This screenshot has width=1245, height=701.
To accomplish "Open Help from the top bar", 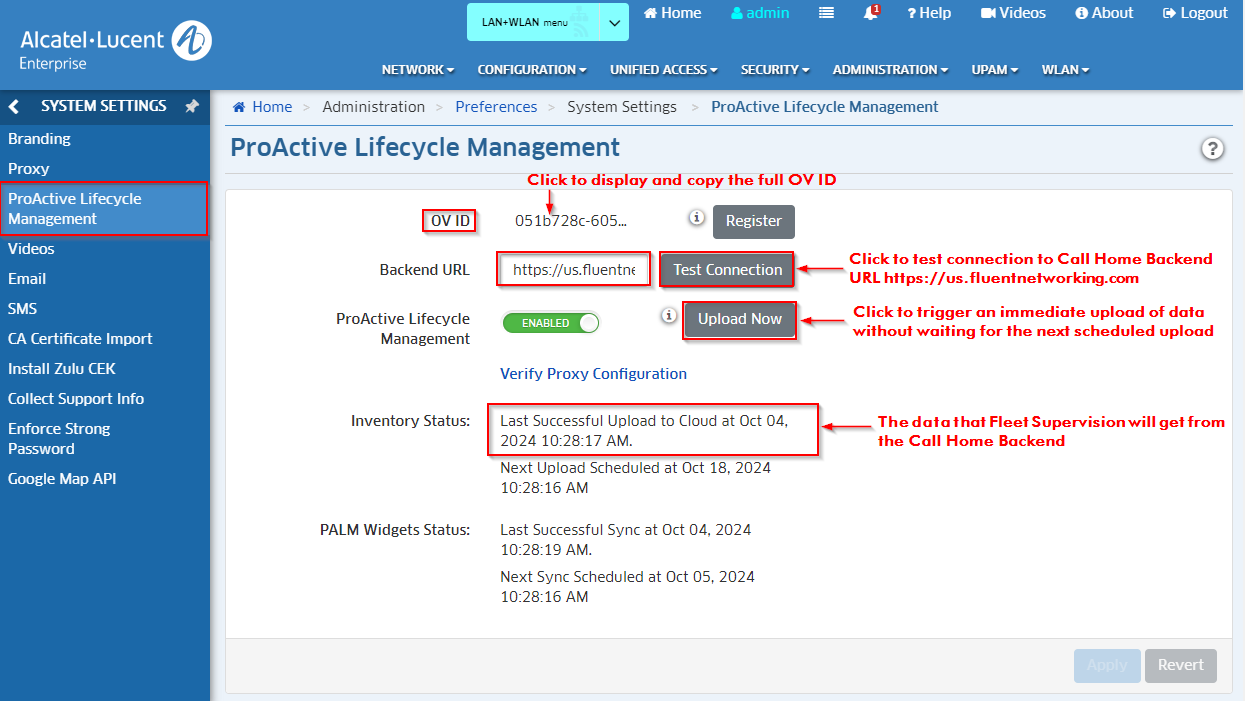I will [928, 13].
